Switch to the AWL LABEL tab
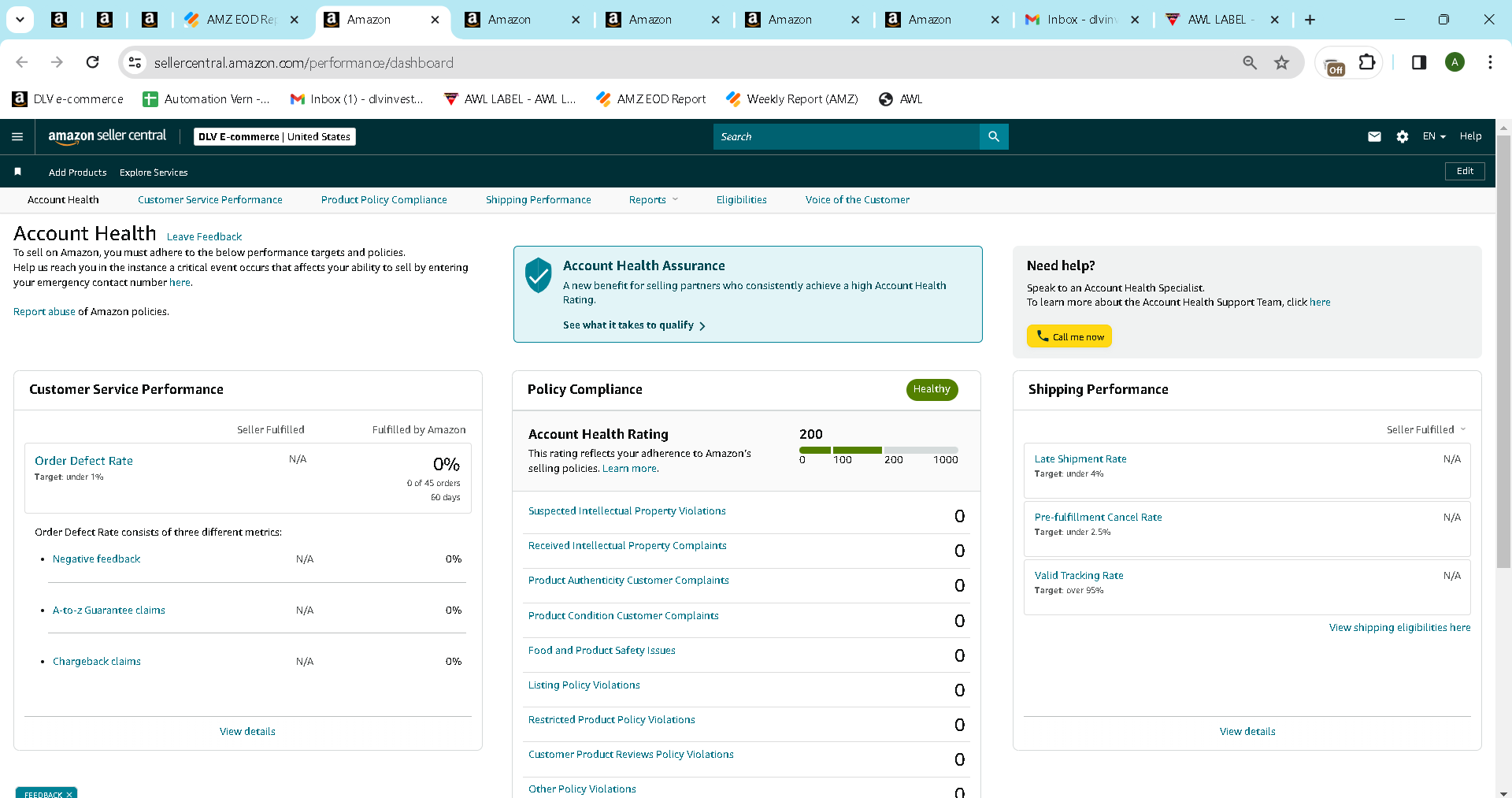Viewport: 1512px width, 798px height. (1222, 20)
